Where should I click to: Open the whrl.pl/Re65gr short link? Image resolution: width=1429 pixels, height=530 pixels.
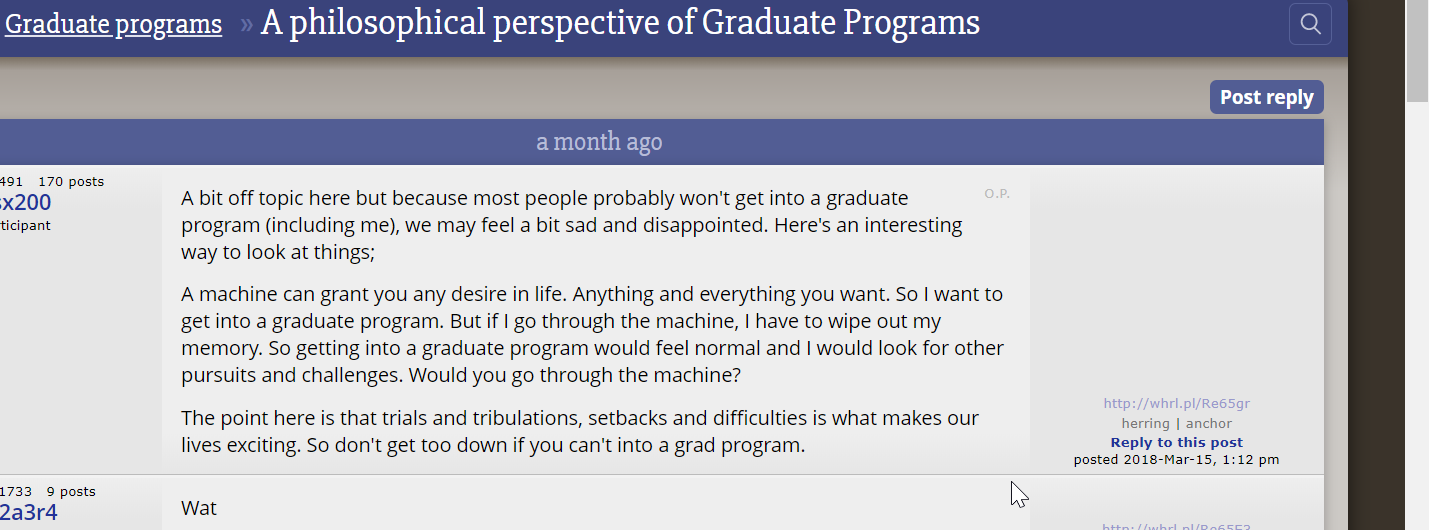point(1176,404)
